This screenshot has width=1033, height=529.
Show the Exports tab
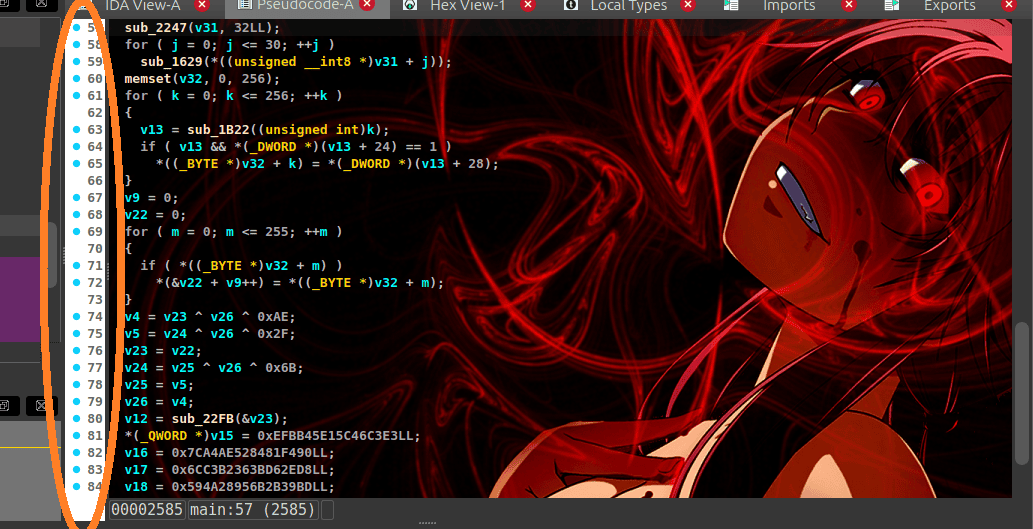949,6
